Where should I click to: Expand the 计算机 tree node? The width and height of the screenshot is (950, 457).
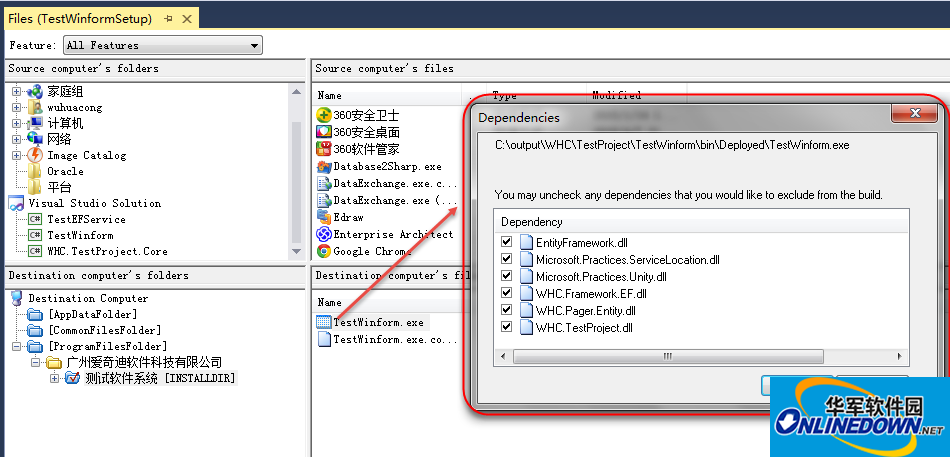[x=16, y=123]
